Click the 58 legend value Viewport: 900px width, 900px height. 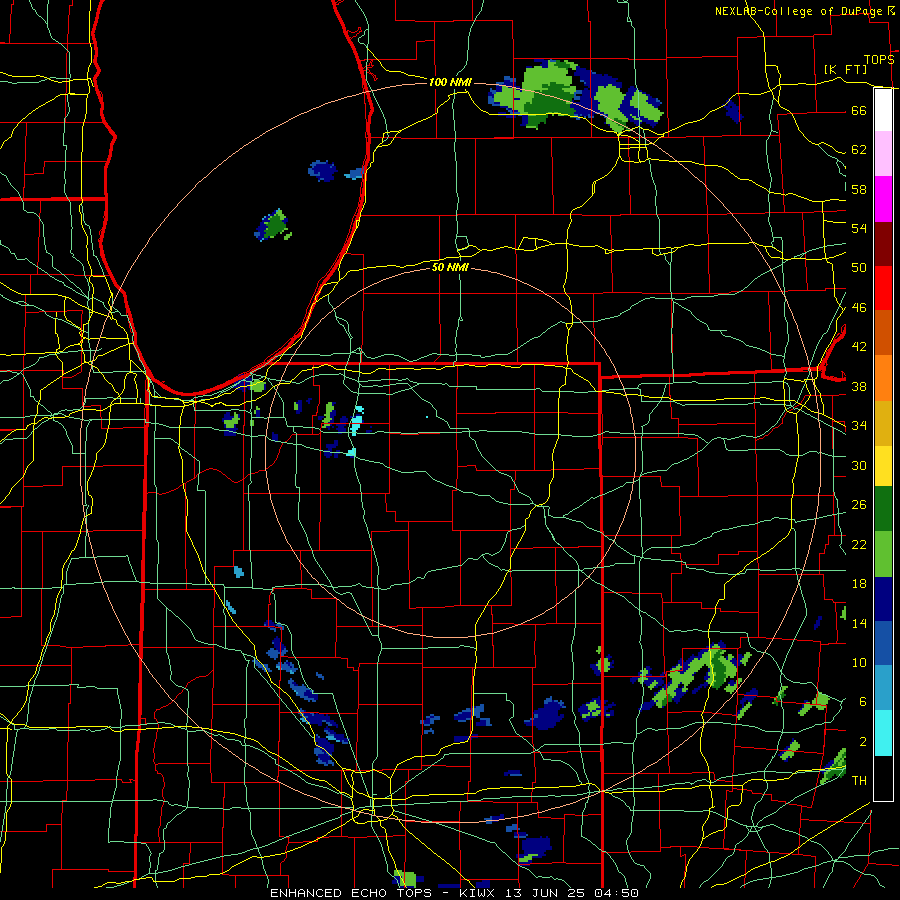(x=859, y=189)
